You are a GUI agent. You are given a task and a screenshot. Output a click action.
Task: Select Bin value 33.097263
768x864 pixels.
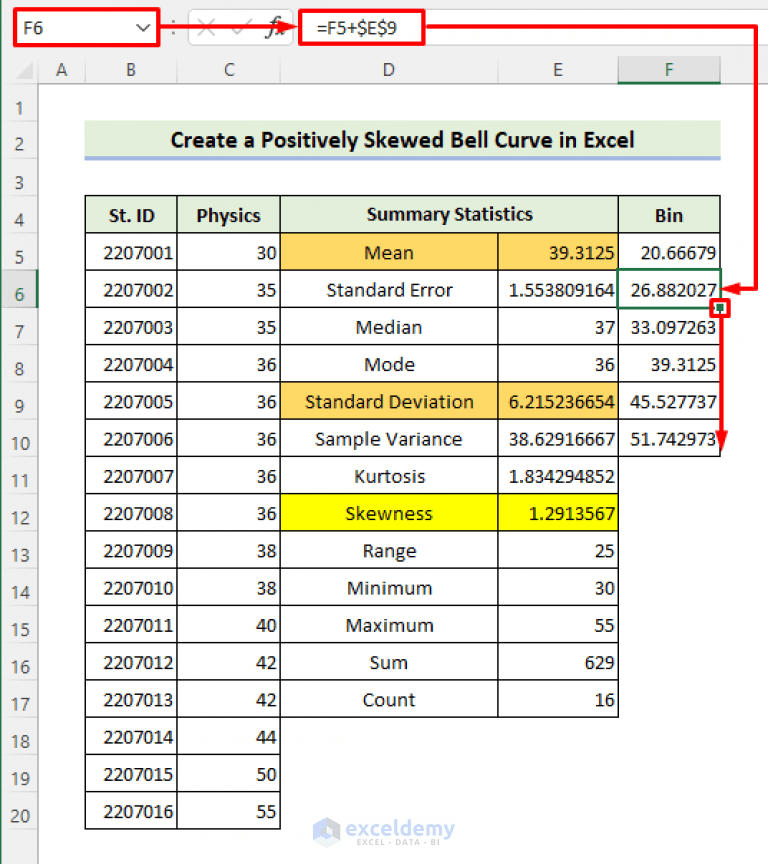pyautogui.click(x=669, y=326)
